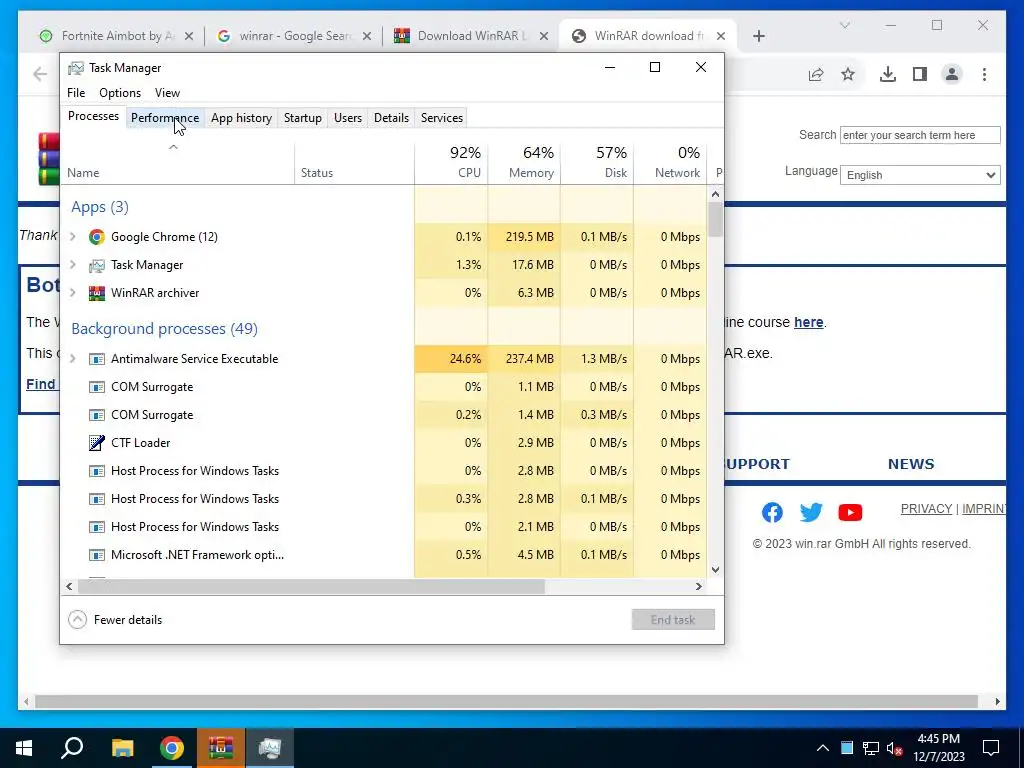Open the Users tab

tap(348, 118)
